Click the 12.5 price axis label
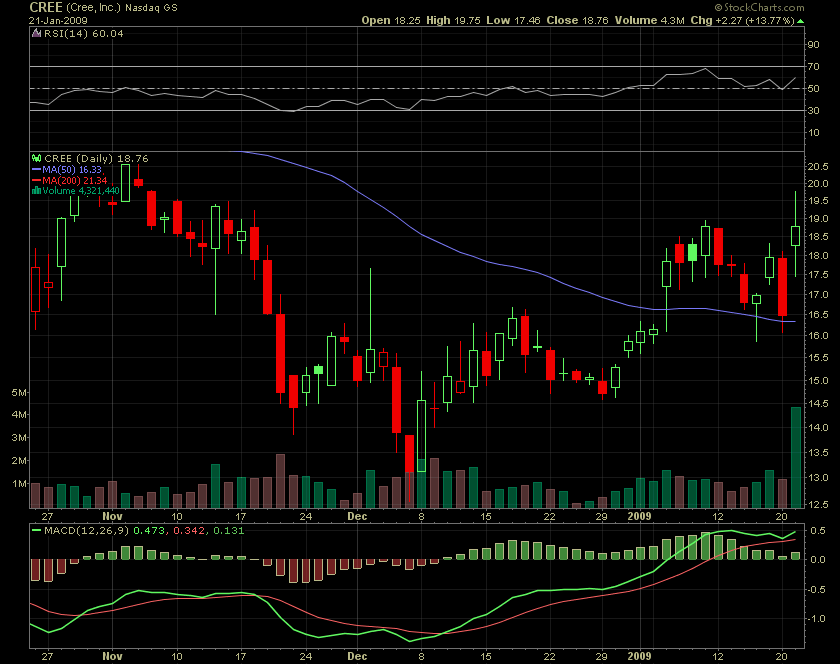 pyautogui.click(x=818, y=504)
